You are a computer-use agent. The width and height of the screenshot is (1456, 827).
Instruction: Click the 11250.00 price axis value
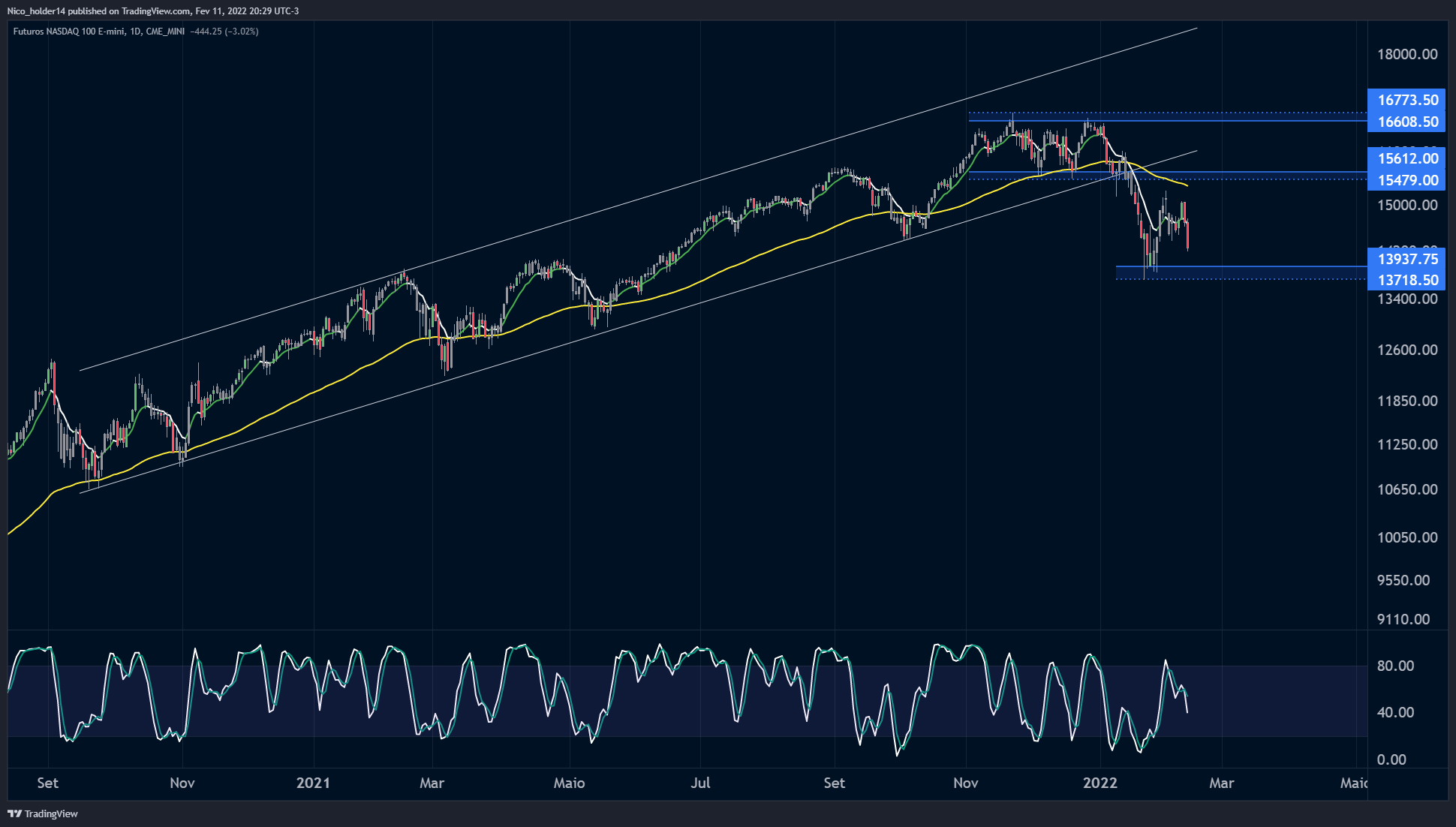click(x=1407, y=444)
